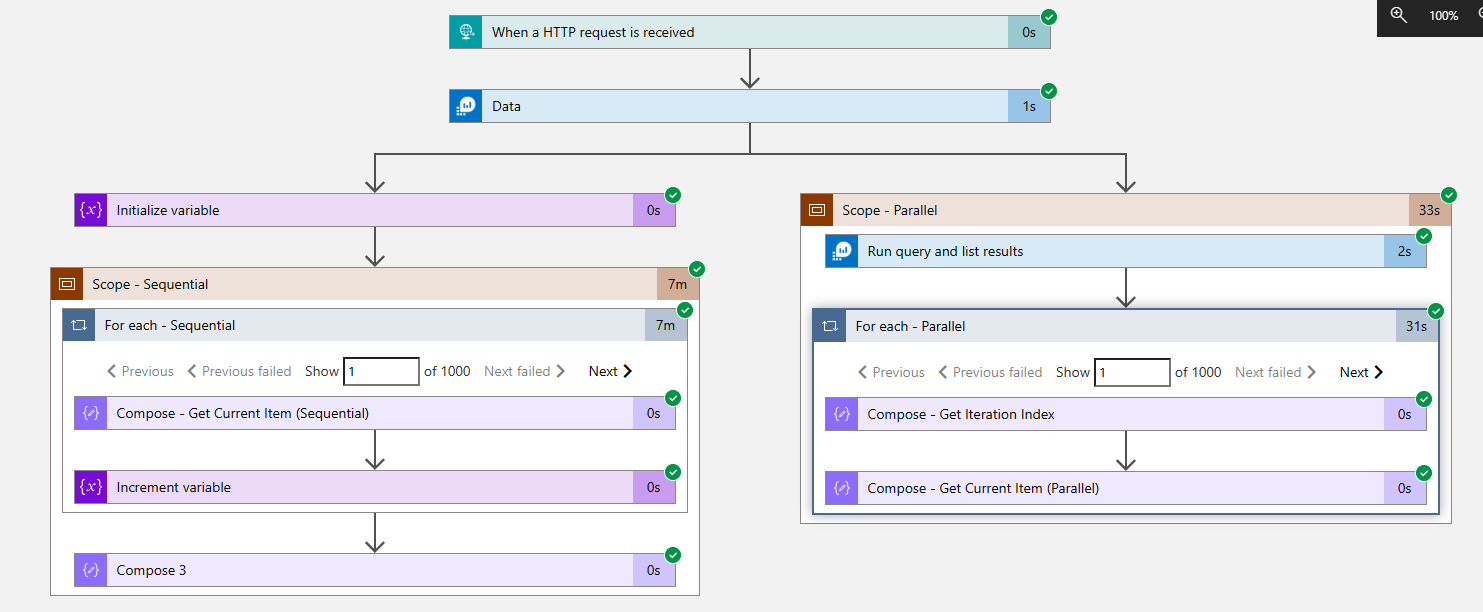Open Compose - Get Current Item (Parallel) action

(1120, 488)
